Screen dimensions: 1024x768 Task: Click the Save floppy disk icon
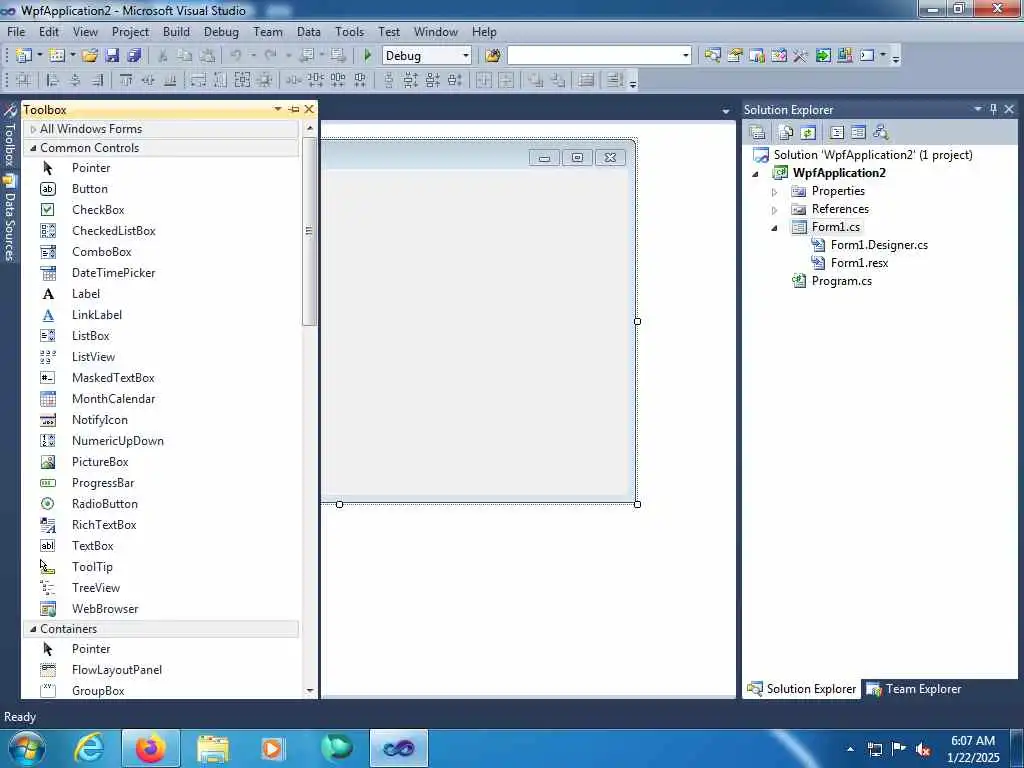click(x=112, y=56)
